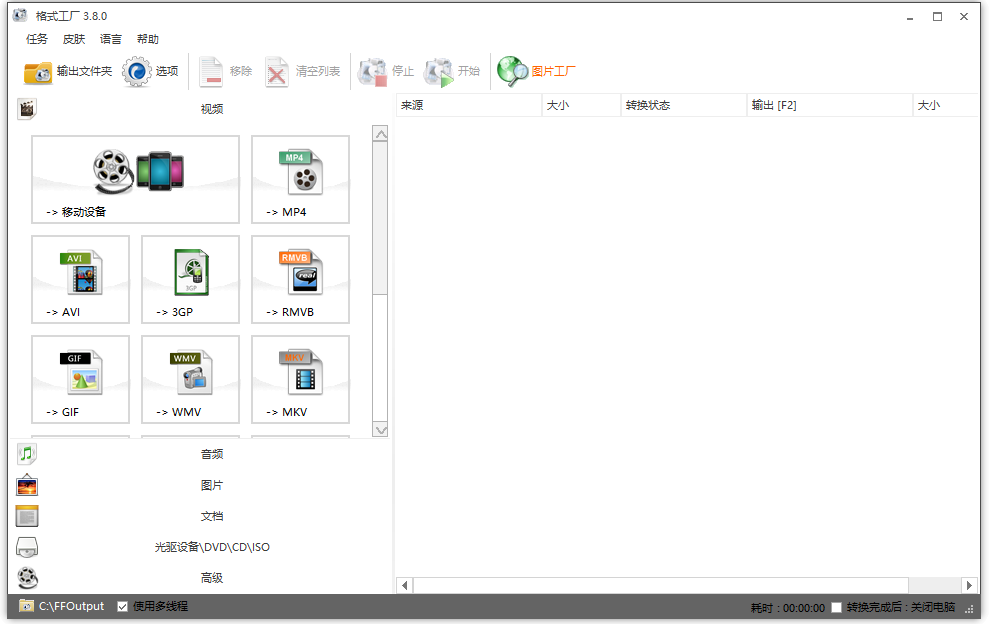
Task: Click the Output Folder (输出文件夹) button
Action: 68,71
